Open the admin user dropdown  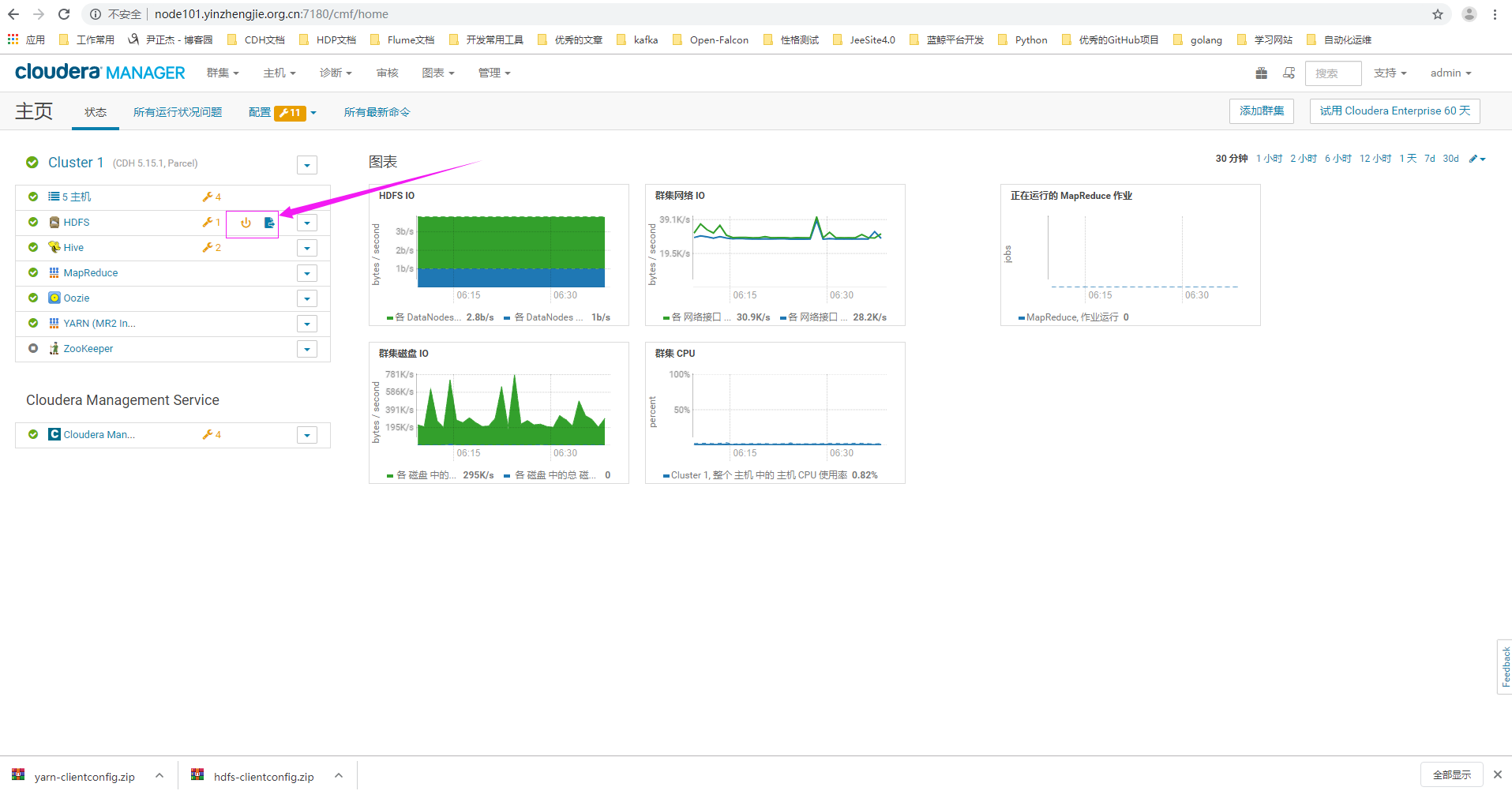tap(1450, 73)
